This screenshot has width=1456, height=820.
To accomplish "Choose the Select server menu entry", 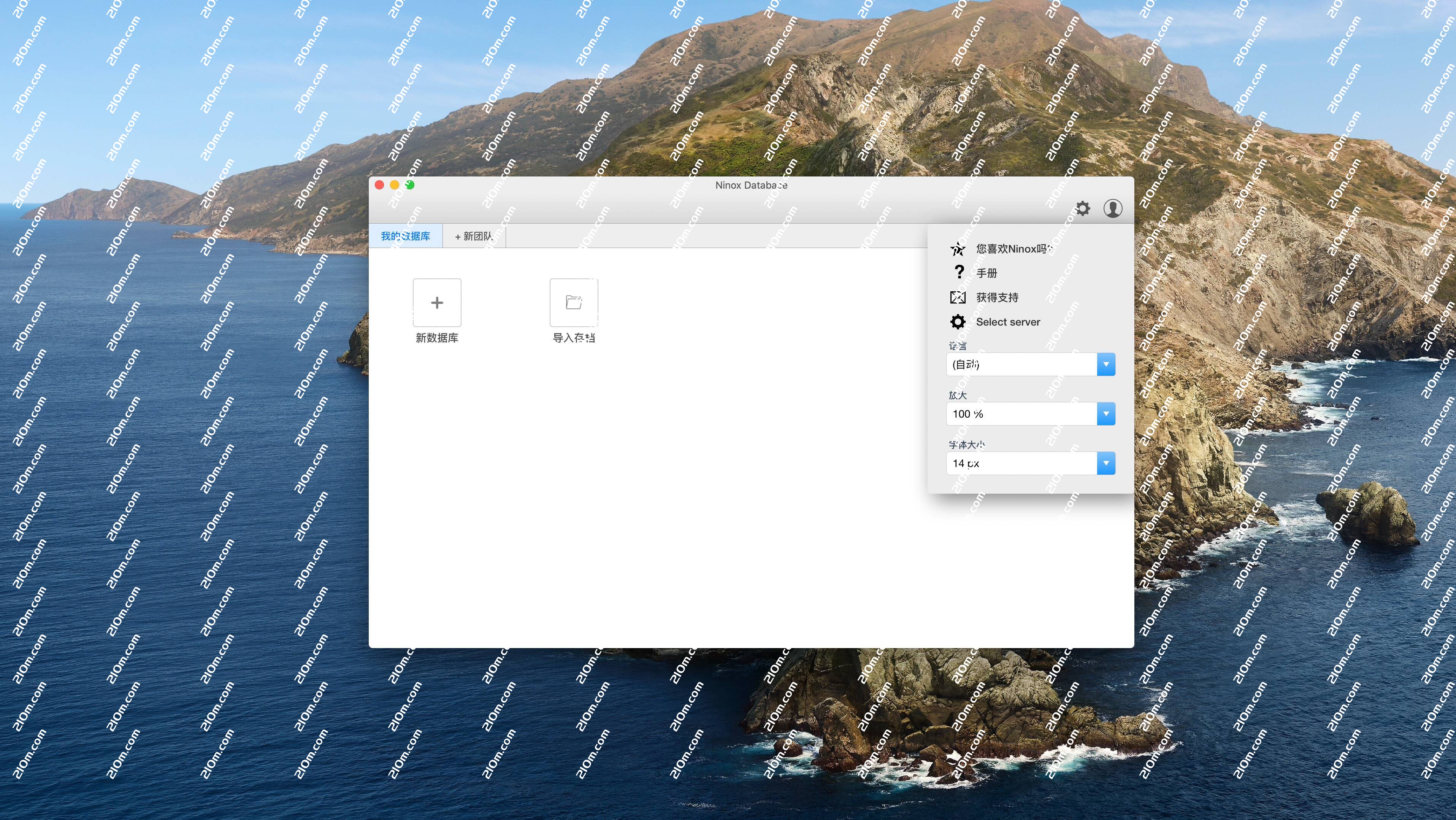I will point(1007,322).
